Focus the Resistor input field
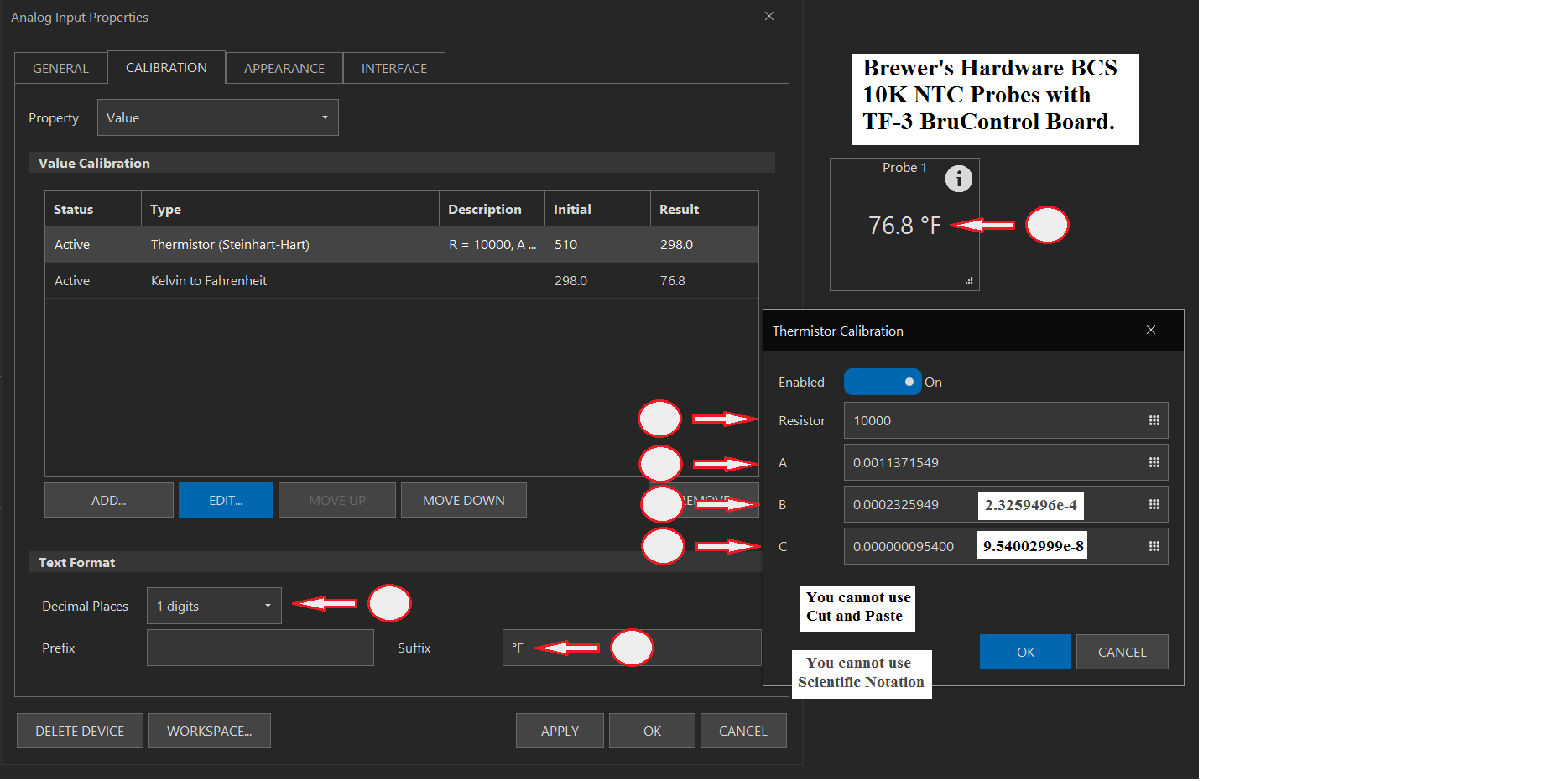1568x781 pixels. [1006, 420]
